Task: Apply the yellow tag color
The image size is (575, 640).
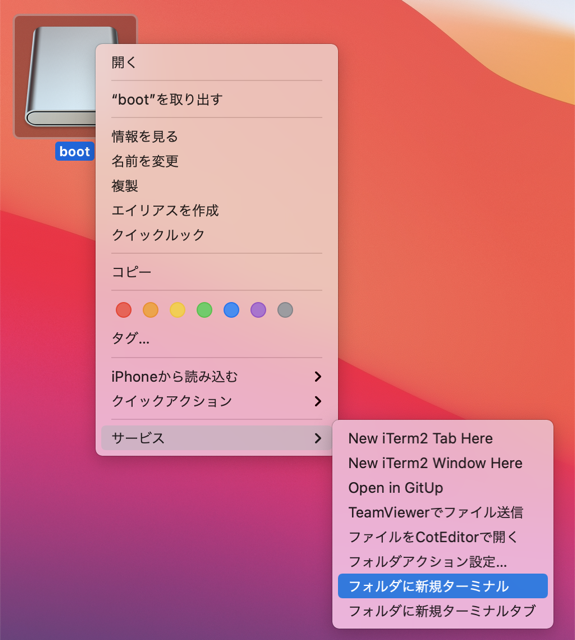Action: pos(178,310)
